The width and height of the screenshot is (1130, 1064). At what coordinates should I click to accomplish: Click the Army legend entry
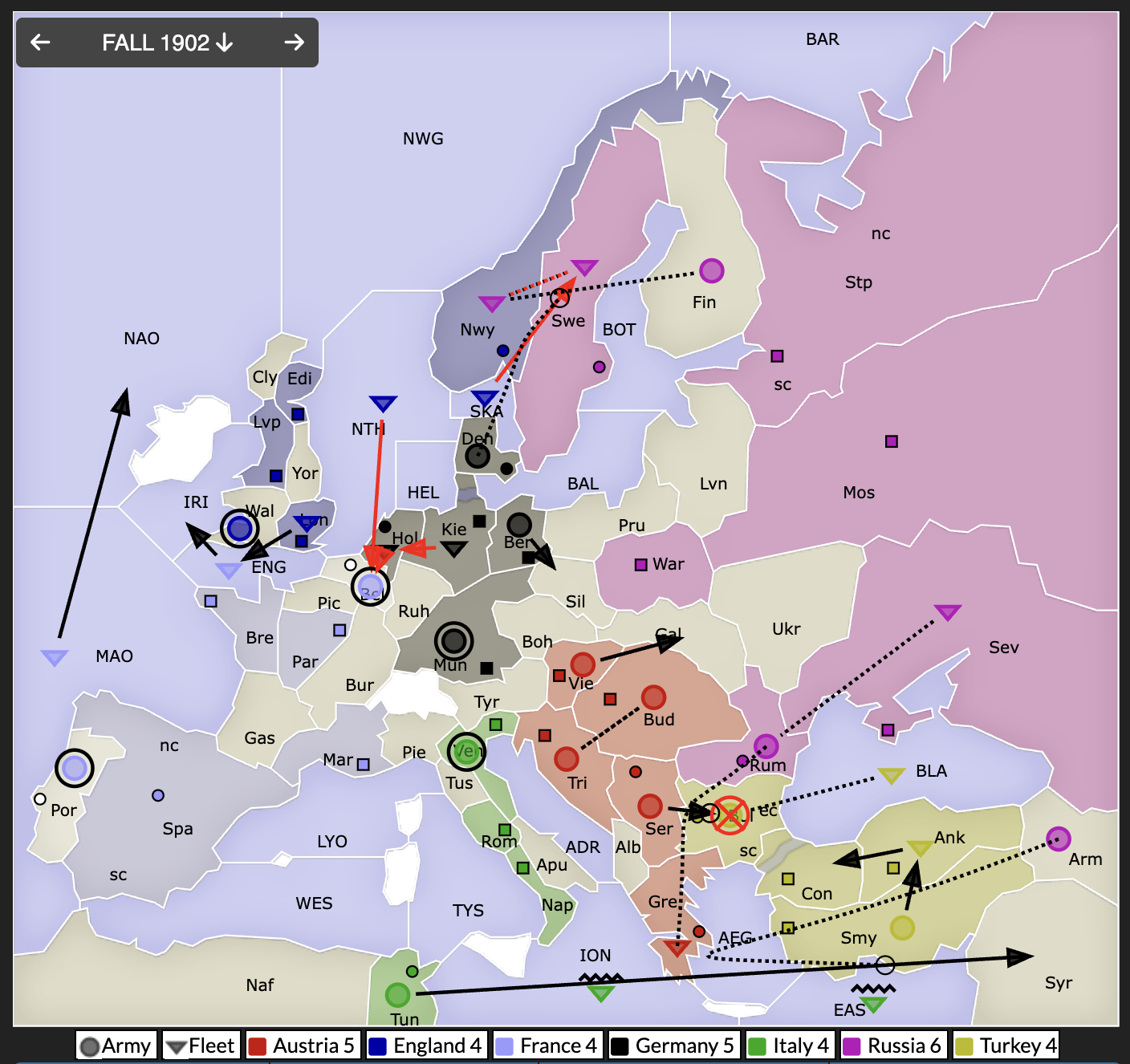(x=116, y=1046)
